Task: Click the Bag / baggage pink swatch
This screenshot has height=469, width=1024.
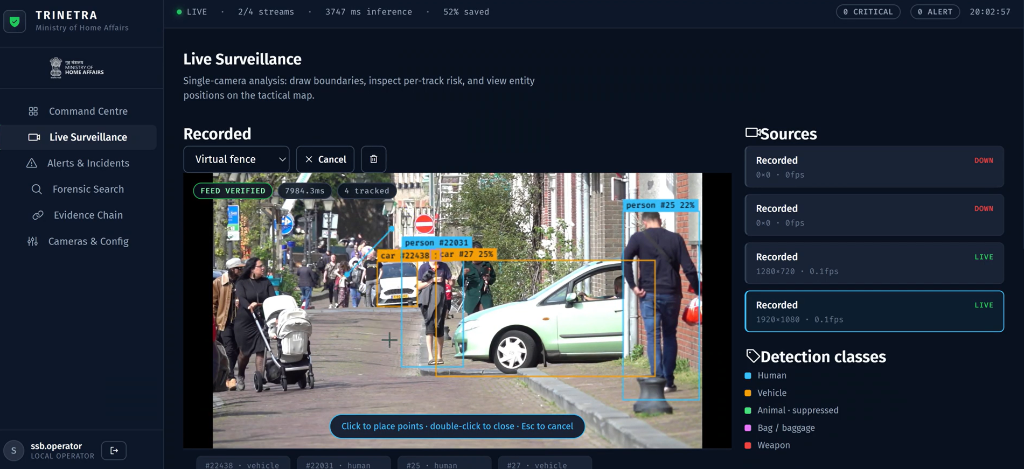Action: 748,428
